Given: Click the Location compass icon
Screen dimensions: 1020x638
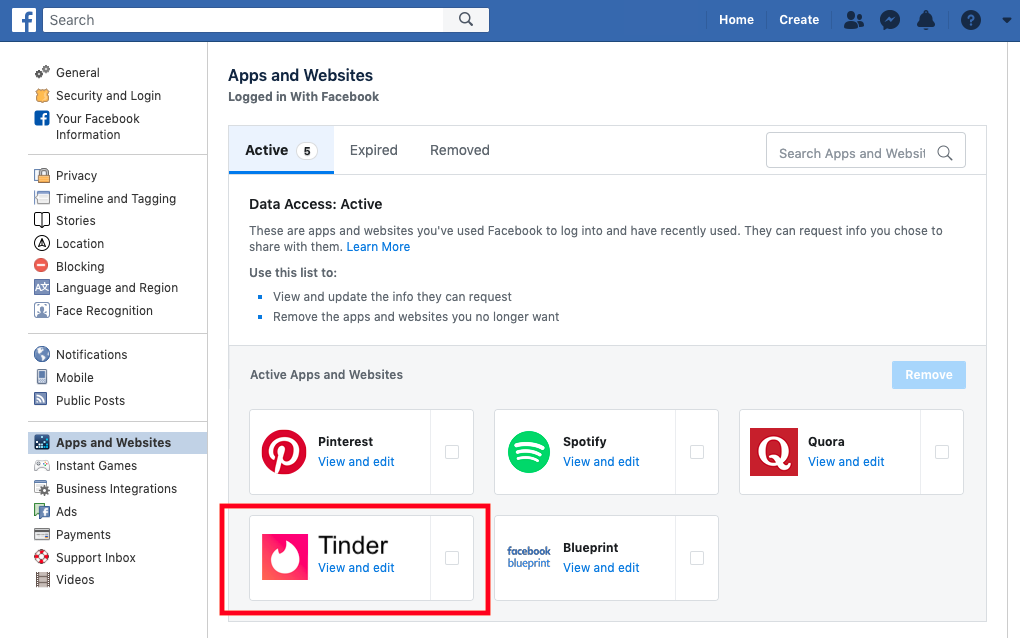Looking at the screenshot, I should (x=42, y=243).
